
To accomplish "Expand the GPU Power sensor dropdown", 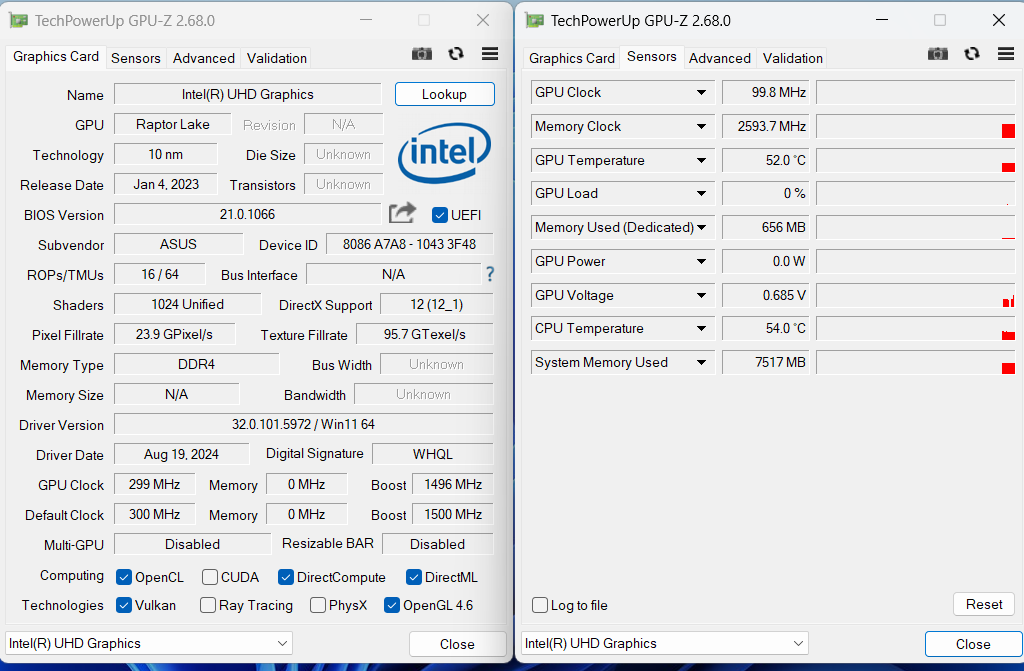I will pyautogui.click(x=701, y=261).
